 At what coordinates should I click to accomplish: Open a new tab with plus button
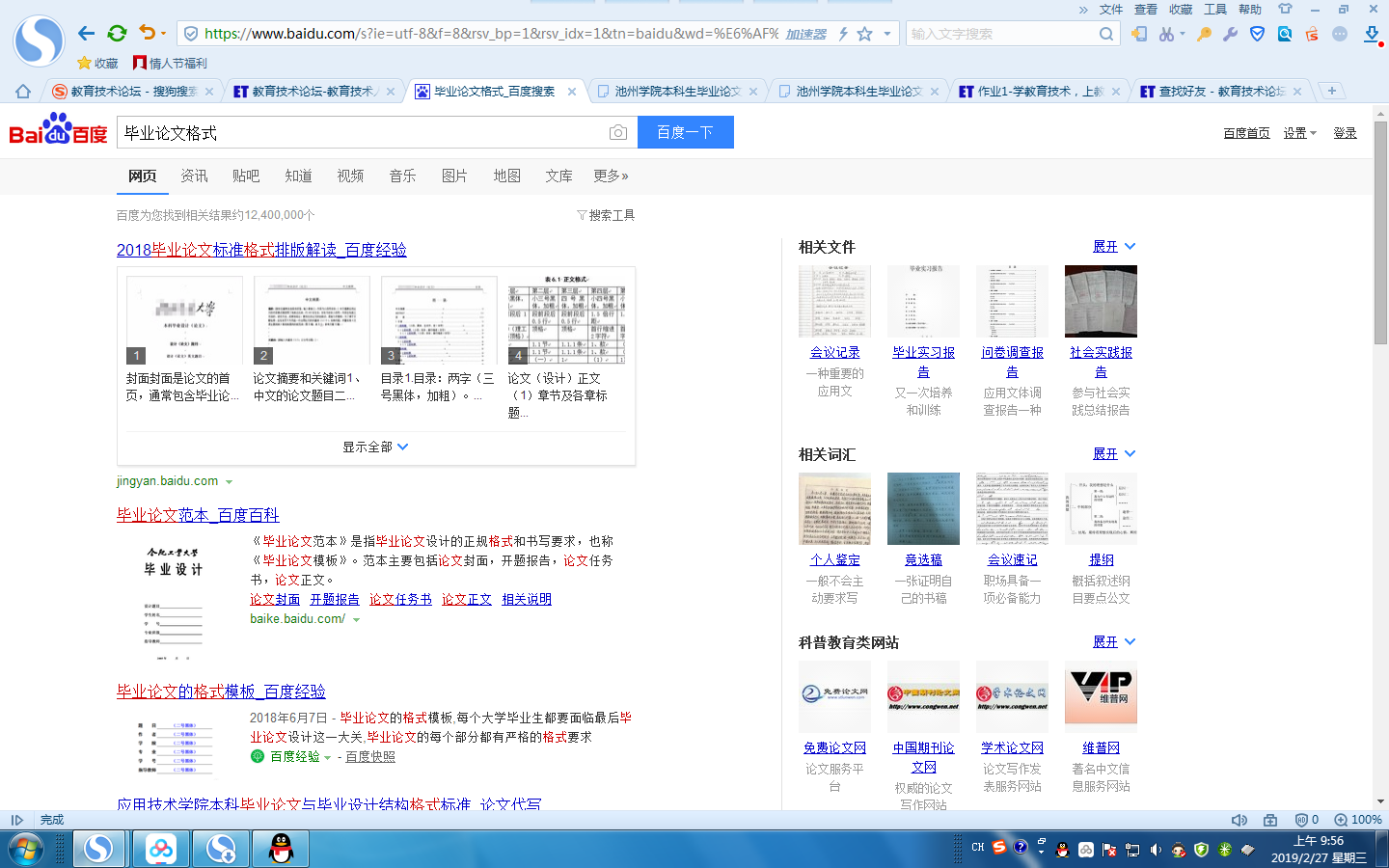point(1332,91)
